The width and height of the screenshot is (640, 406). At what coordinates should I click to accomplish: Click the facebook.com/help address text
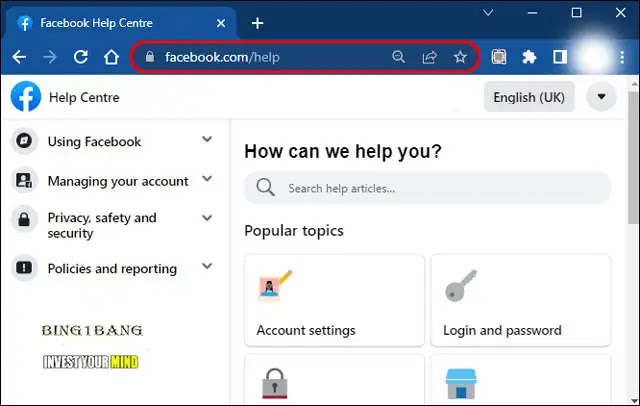pos(222,57)
